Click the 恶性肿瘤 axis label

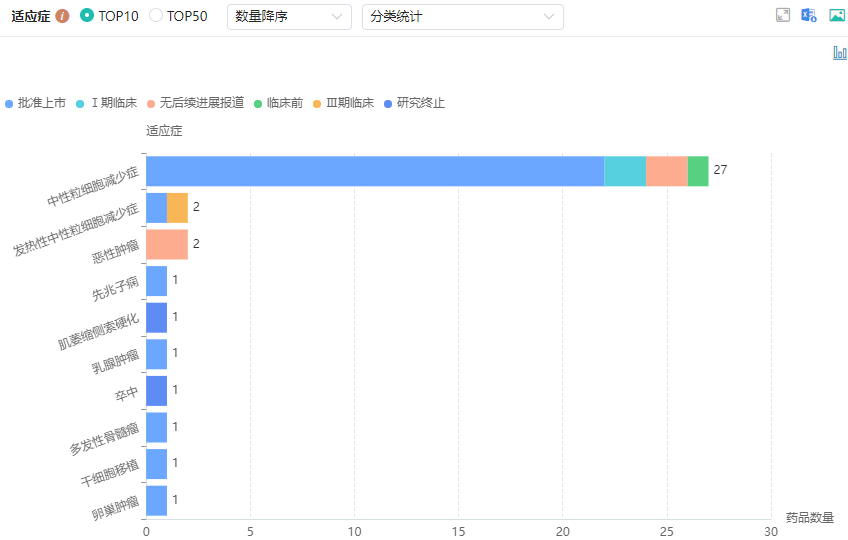click(115, 244)
